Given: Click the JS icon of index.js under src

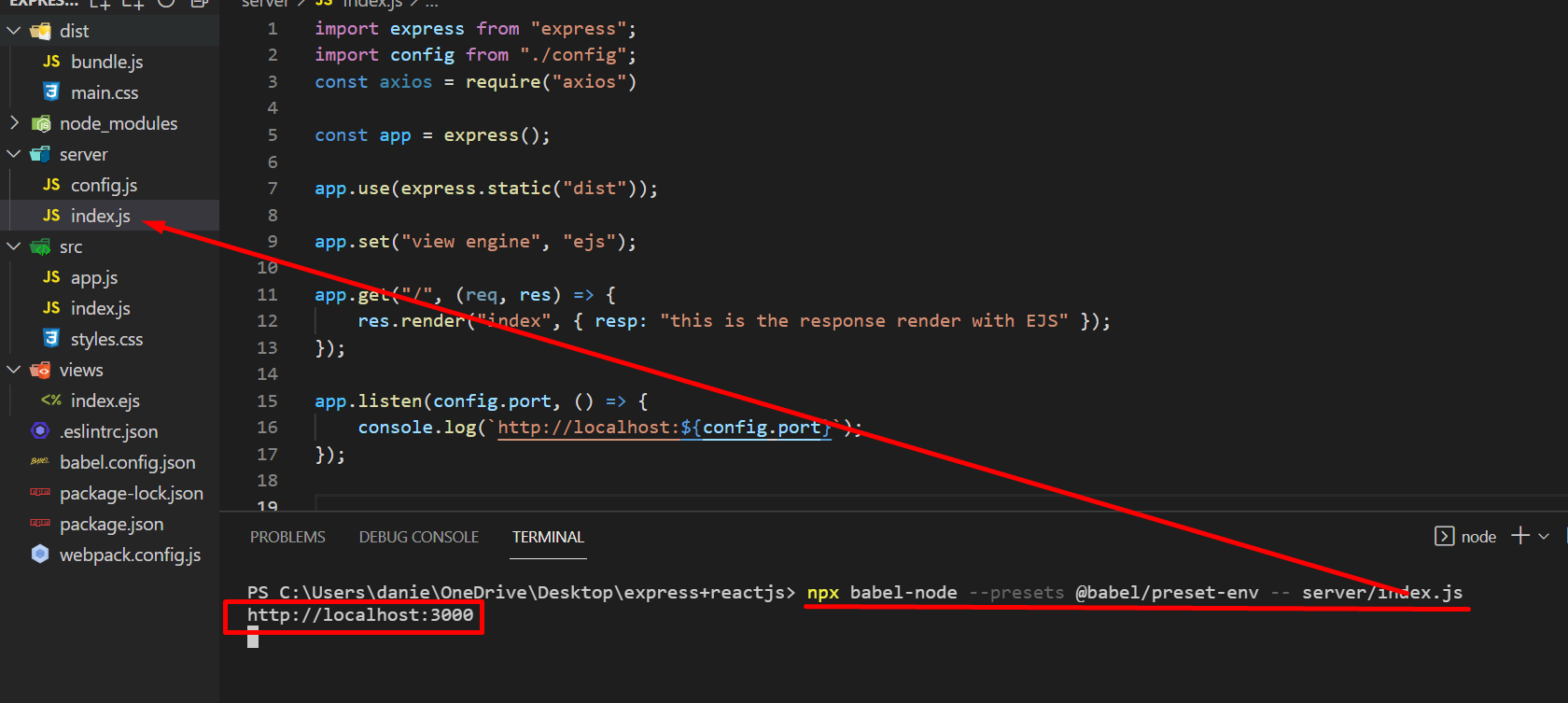Looking at the screenshot, I should [x=51, y=308].
